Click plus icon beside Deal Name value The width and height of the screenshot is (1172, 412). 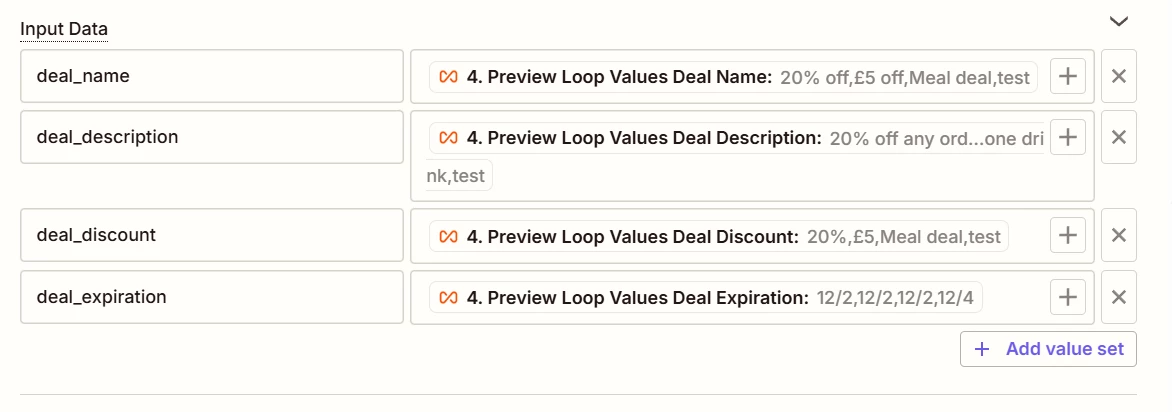(1067, 76)
